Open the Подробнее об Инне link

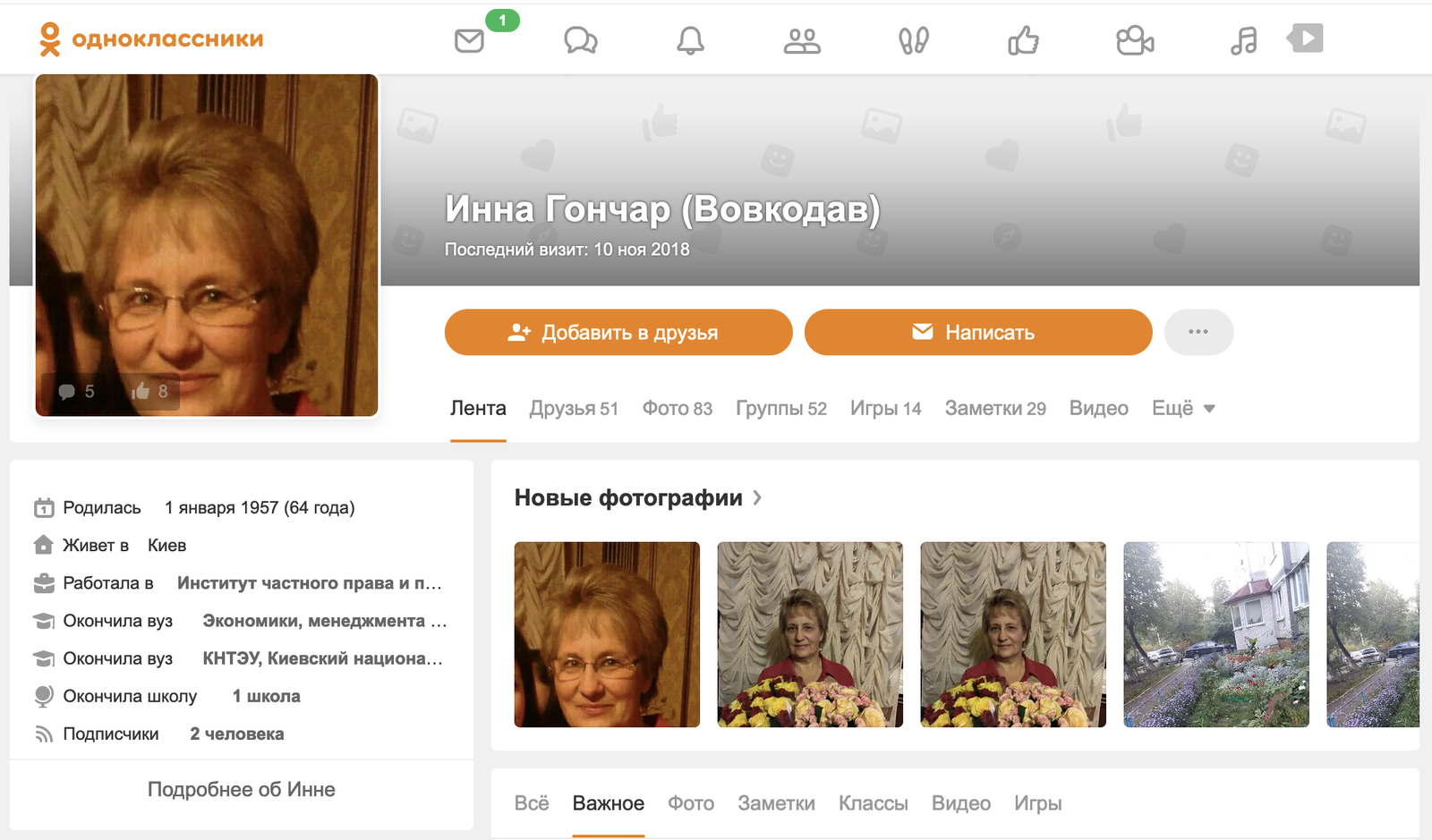[x=242, y=789]
